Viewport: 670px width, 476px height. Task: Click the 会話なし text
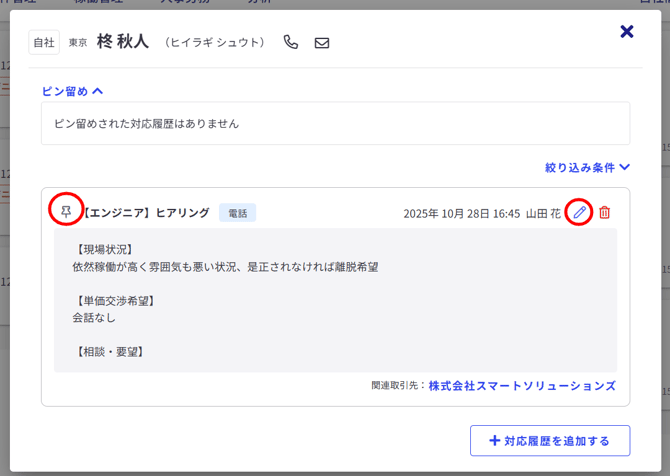[94, 317]
